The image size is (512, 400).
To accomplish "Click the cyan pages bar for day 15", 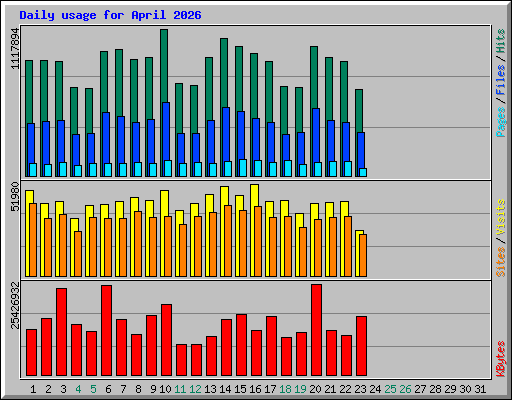I will pos(243,168).
